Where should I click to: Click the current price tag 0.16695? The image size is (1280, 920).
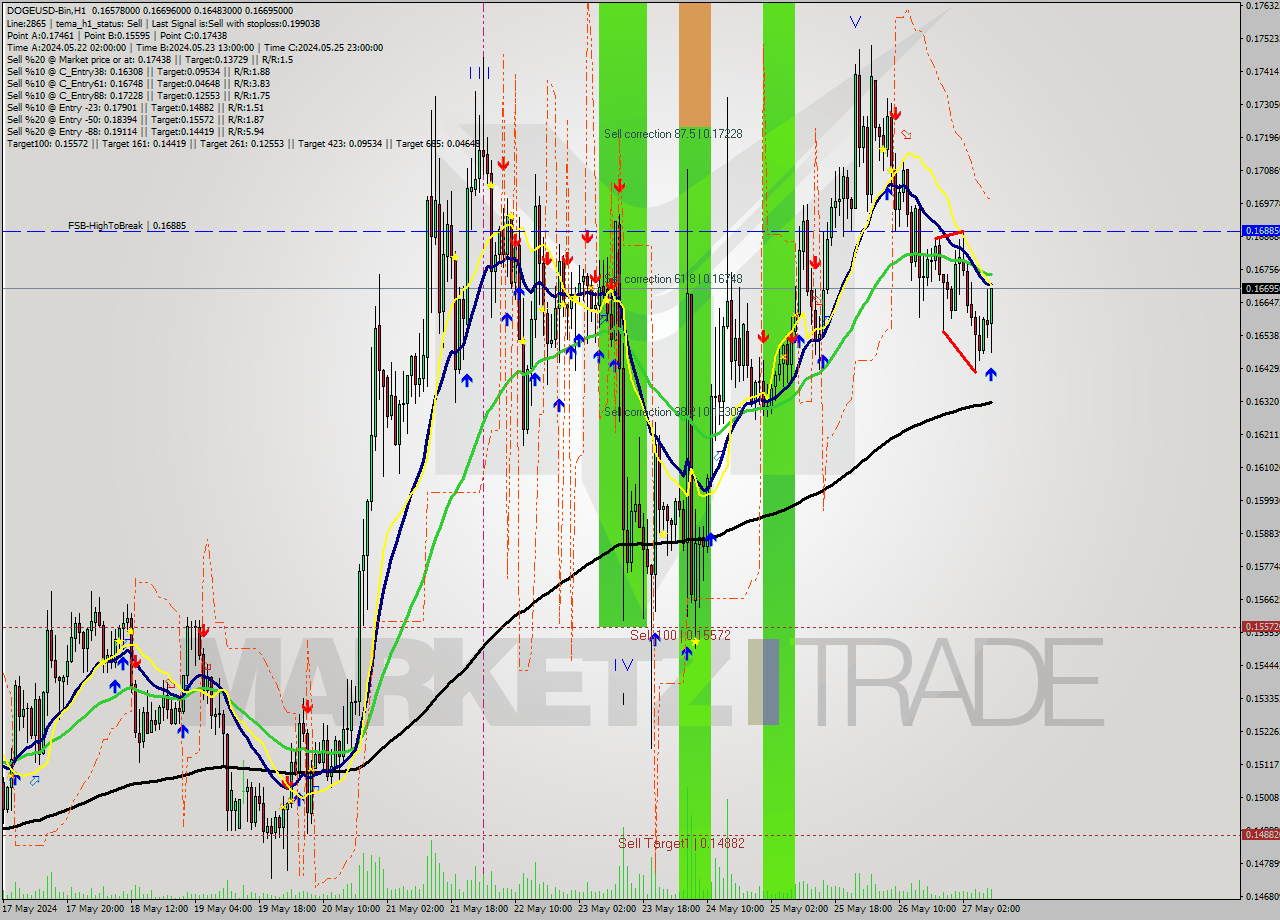tap(1260, 288)
